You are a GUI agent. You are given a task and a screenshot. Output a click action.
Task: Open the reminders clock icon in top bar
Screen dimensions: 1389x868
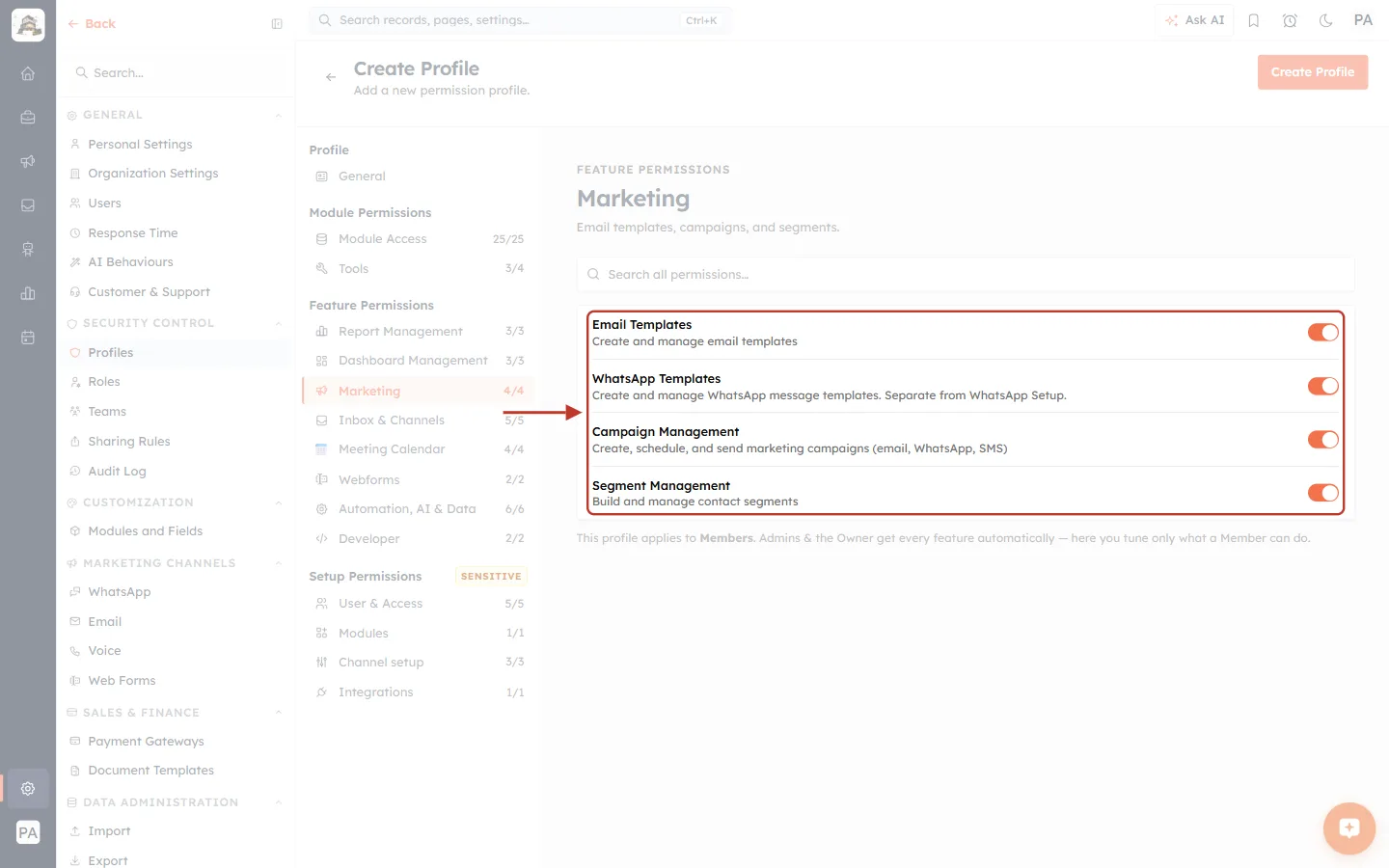(1290, 20)
